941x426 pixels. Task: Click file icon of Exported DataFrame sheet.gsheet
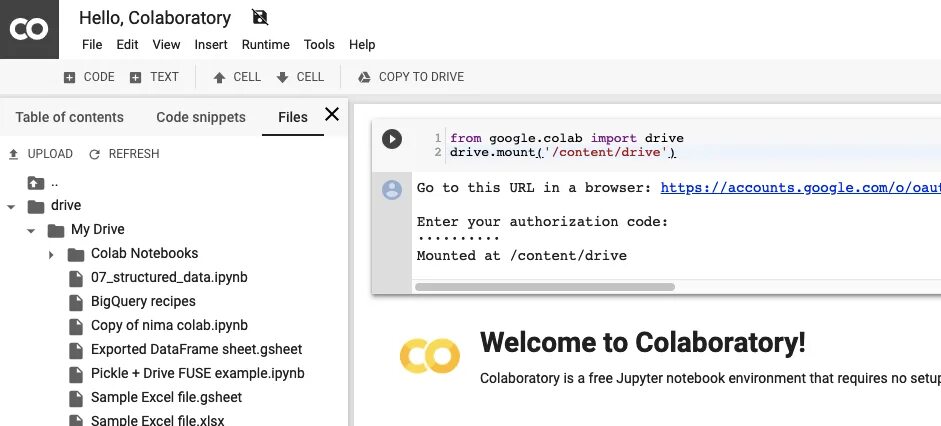(76, 350)
